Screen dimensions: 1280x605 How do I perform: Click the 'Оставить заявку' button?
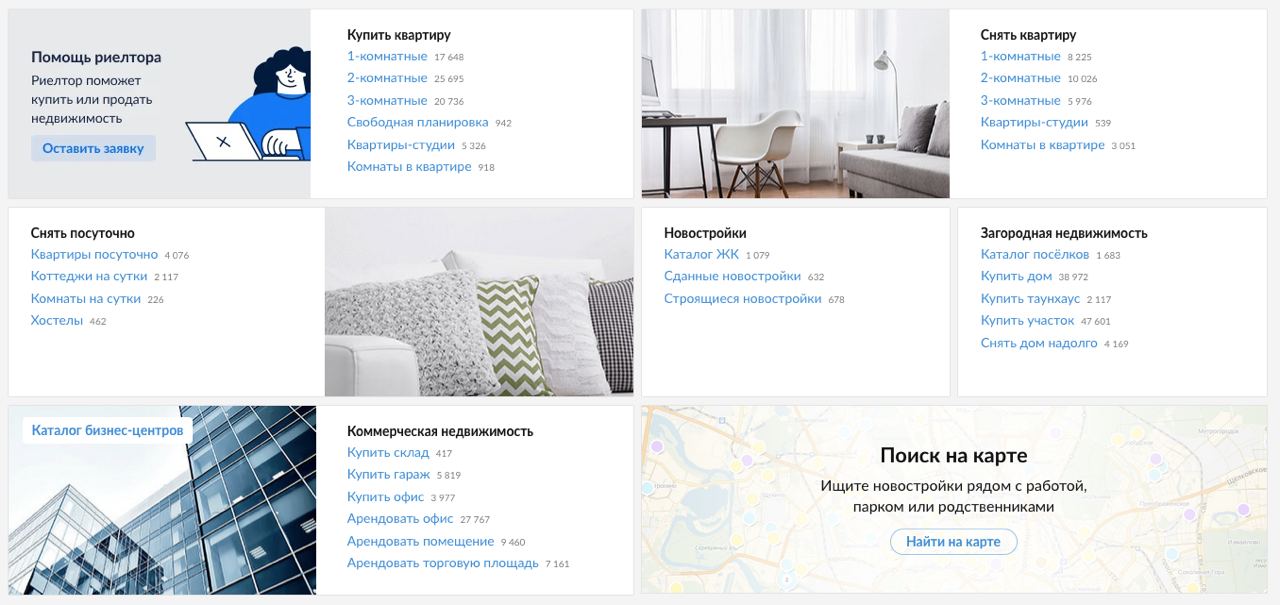[93, 148]
